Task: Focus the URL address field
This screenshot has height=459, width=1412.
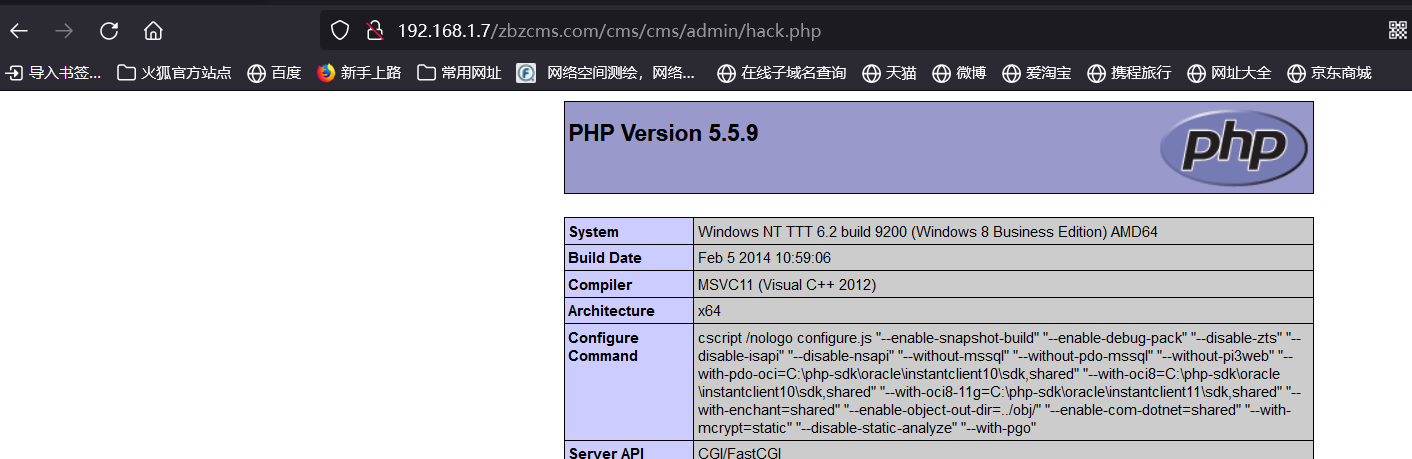Action: [800, 30]
